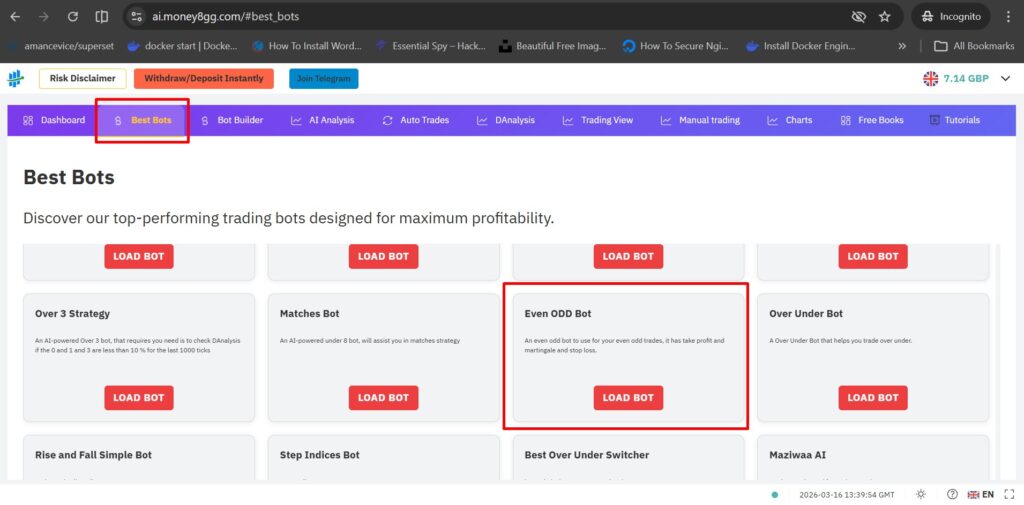Click the Best Bots page heading
This screenshot has width=1024, height=505.
(x=69, y=177)
